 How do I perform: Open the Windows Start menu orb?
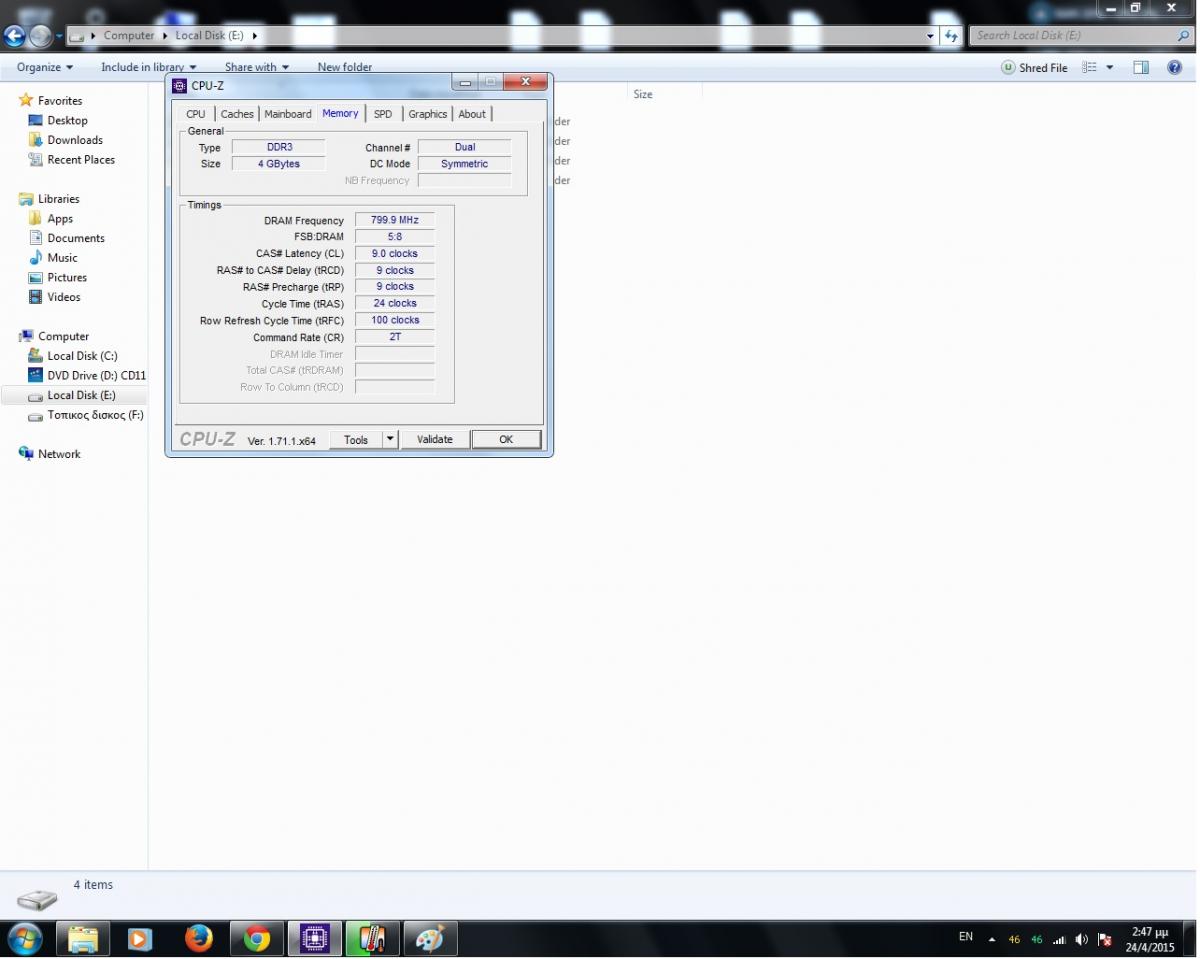(24, 939)
